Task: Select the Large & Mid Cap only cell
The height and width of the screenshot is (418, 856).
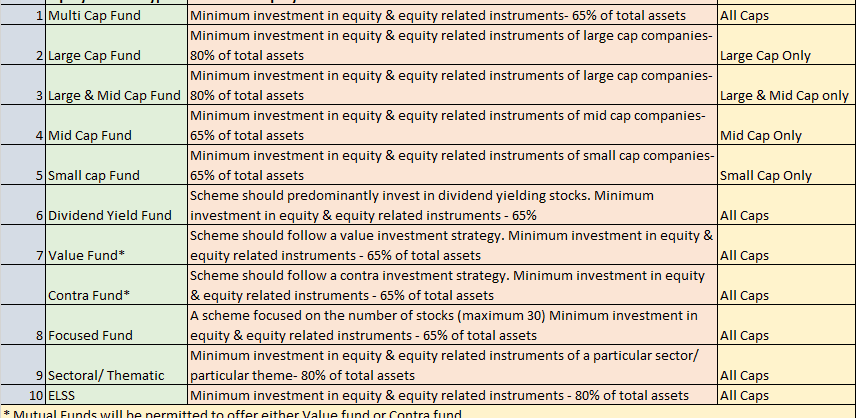Action: click(787, 85)
